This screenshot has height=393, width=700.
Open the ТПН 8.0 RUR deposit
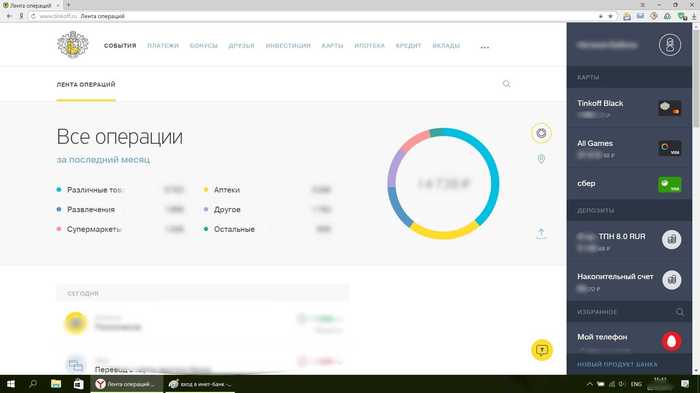point(629,241)
